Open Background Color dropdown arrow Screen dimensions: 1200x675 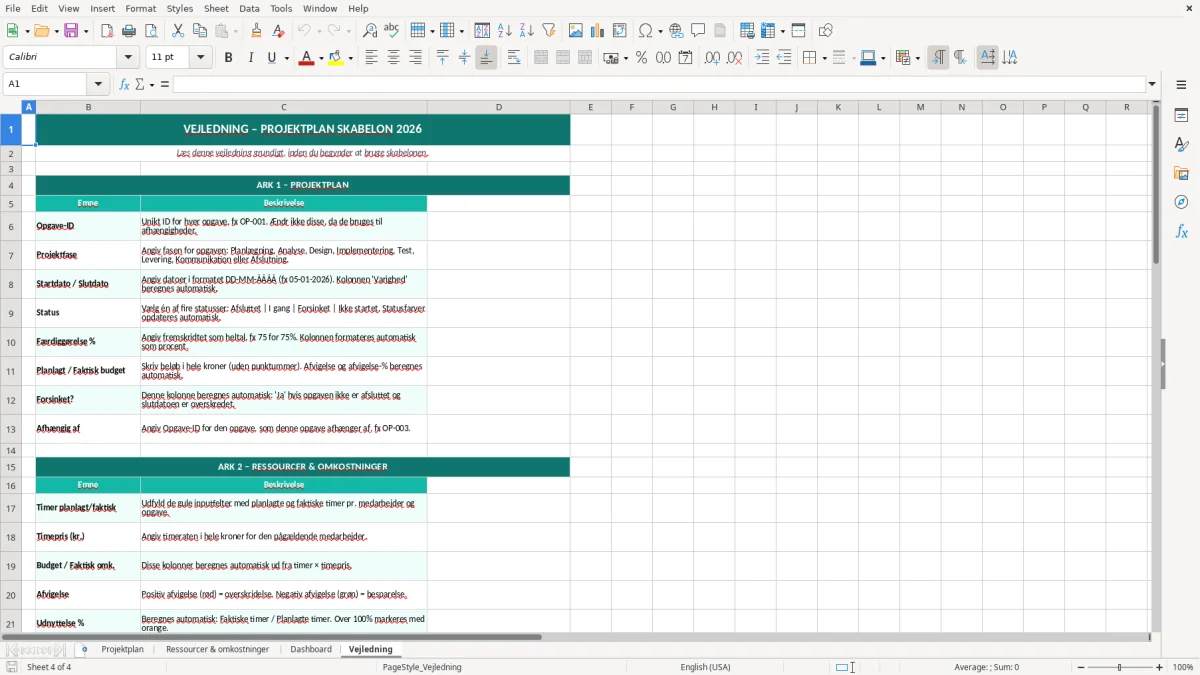coord(351,58)
